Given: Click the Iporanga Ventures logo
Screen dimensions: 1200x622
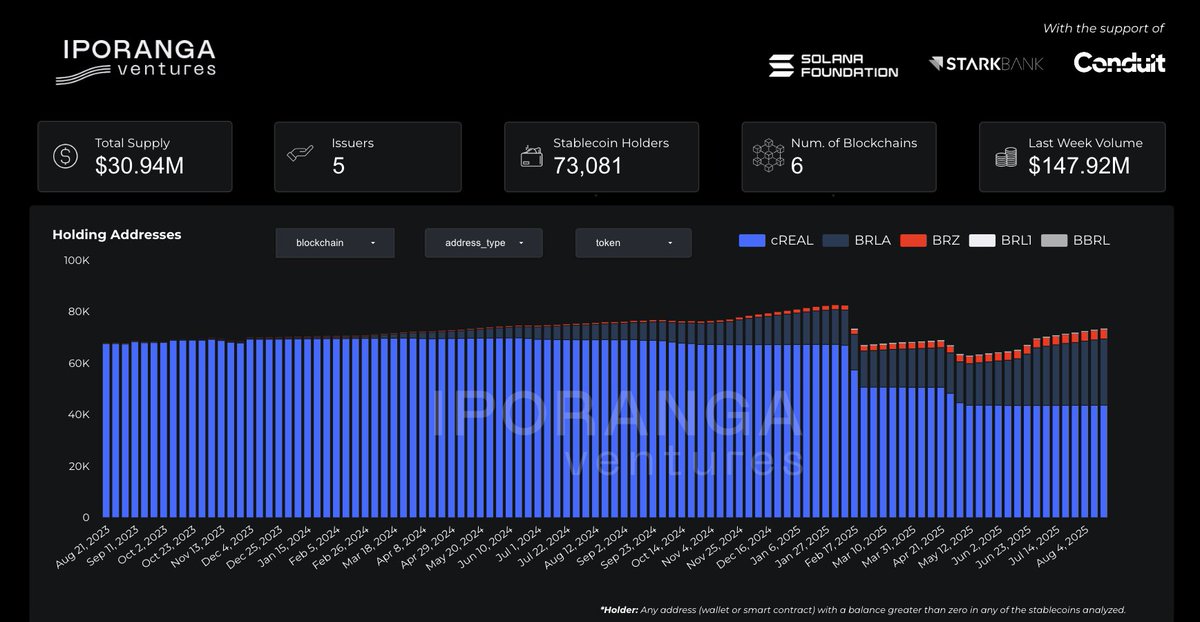Looking at the screenshot, I should (135, 61).
